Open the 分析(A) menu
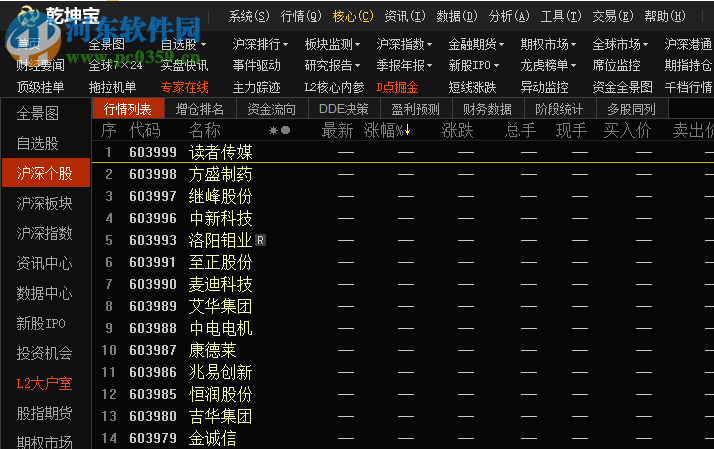The width and height of the screenshot is (714, 449). [509, 16]
